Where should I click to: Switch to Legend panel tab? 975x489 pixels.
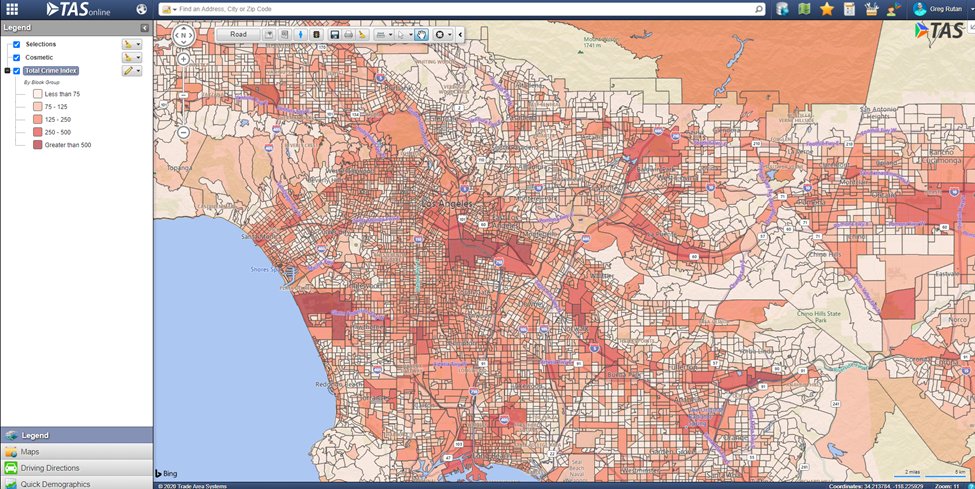[76, 435]
